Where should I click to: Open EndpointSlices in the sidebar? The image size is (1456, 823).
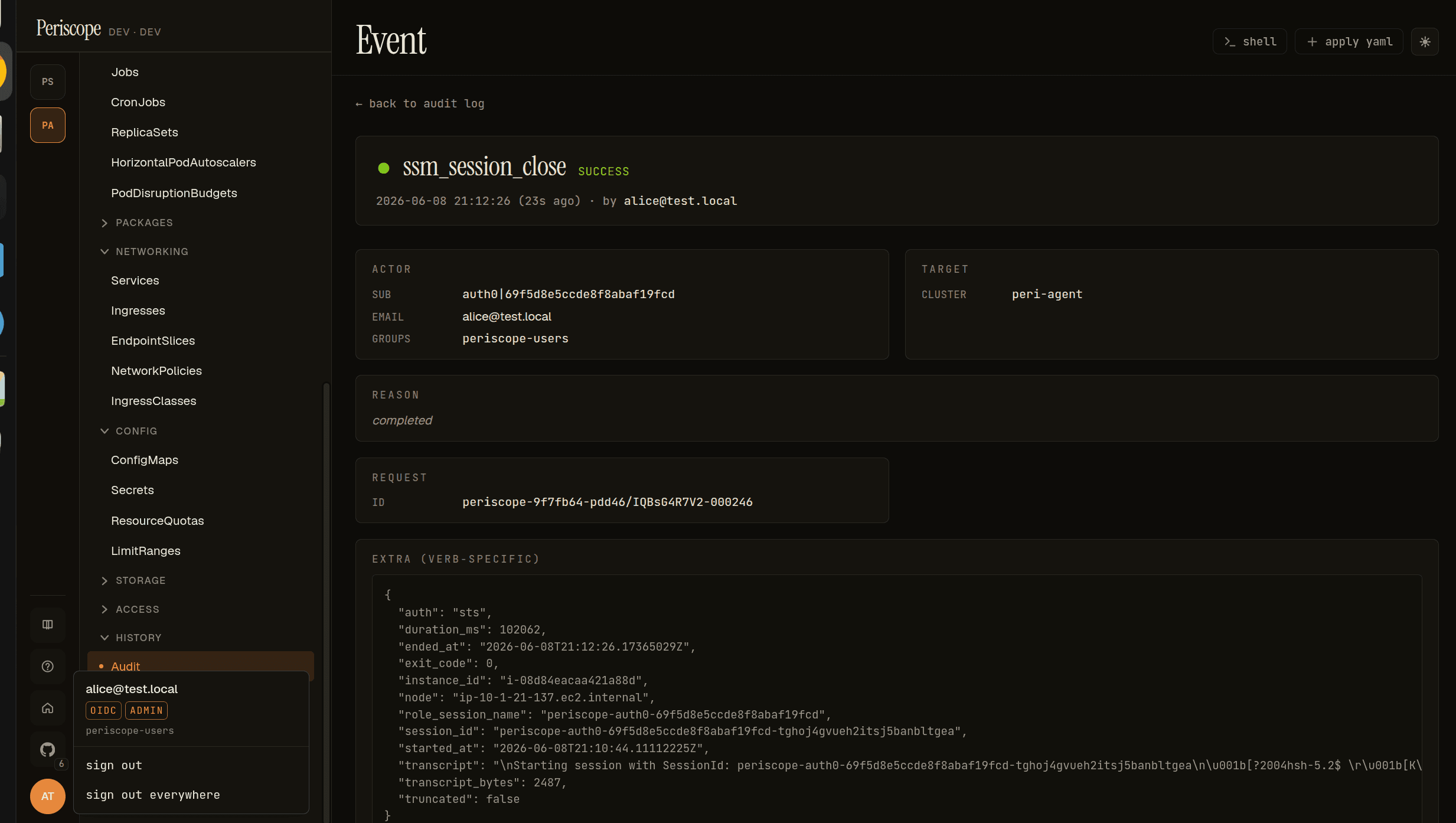point(153,341)
